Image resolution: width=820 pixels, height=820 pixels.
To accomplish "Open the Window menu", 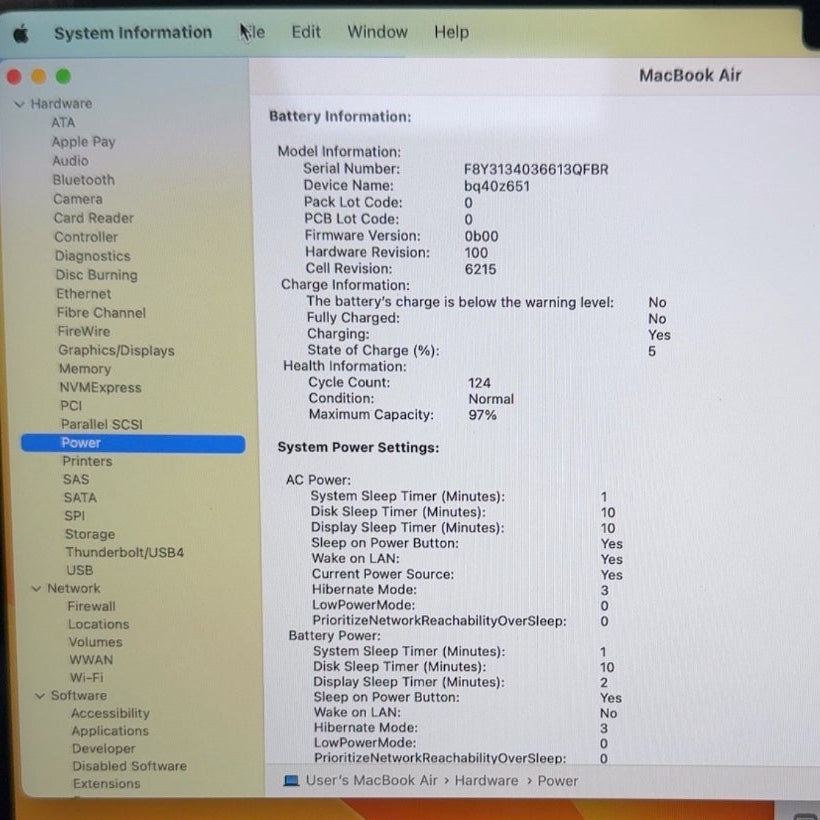I will [377, 32].
